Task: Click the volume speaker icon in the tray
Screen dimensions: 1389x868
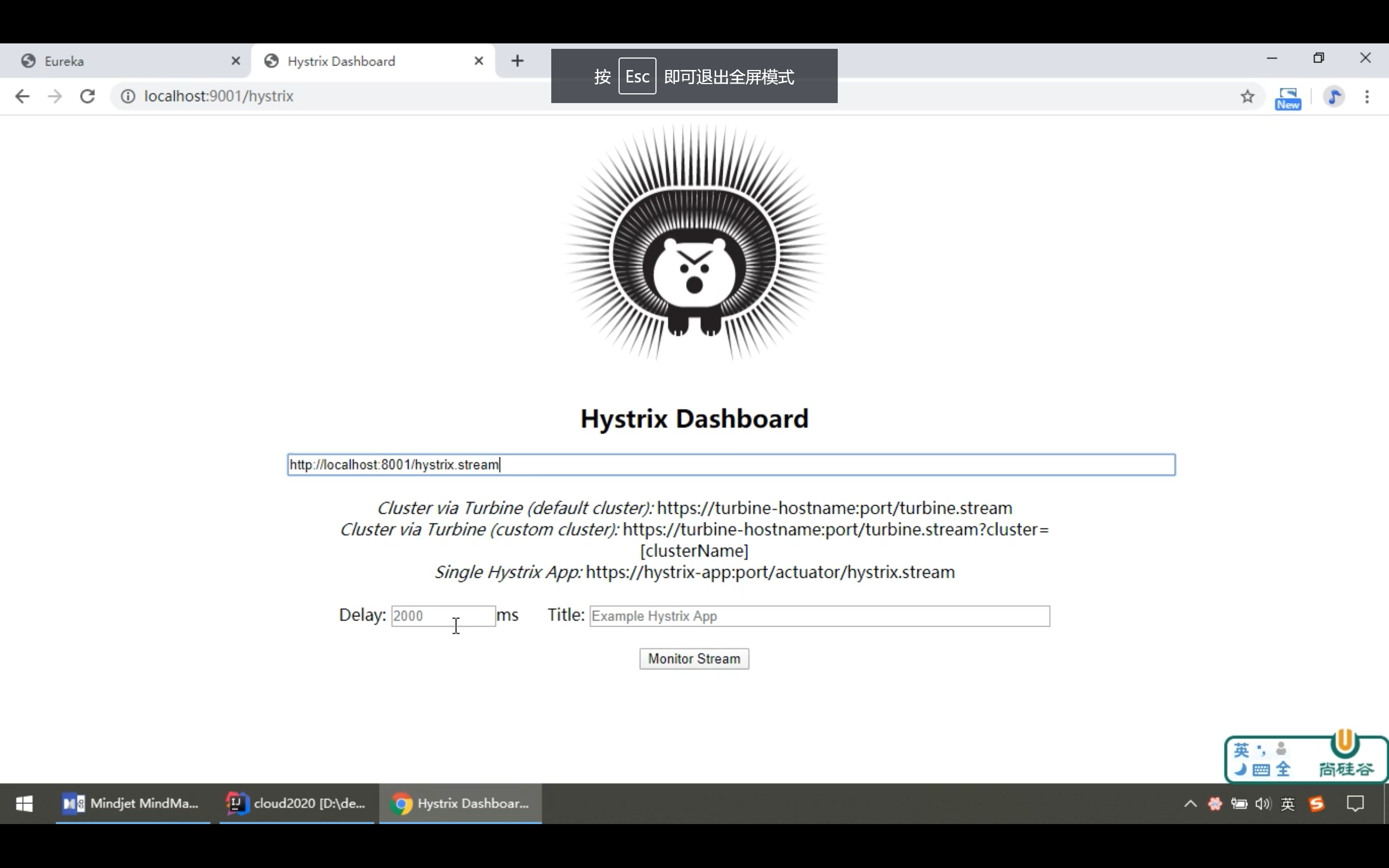Action: click(x=1262, y=803)
